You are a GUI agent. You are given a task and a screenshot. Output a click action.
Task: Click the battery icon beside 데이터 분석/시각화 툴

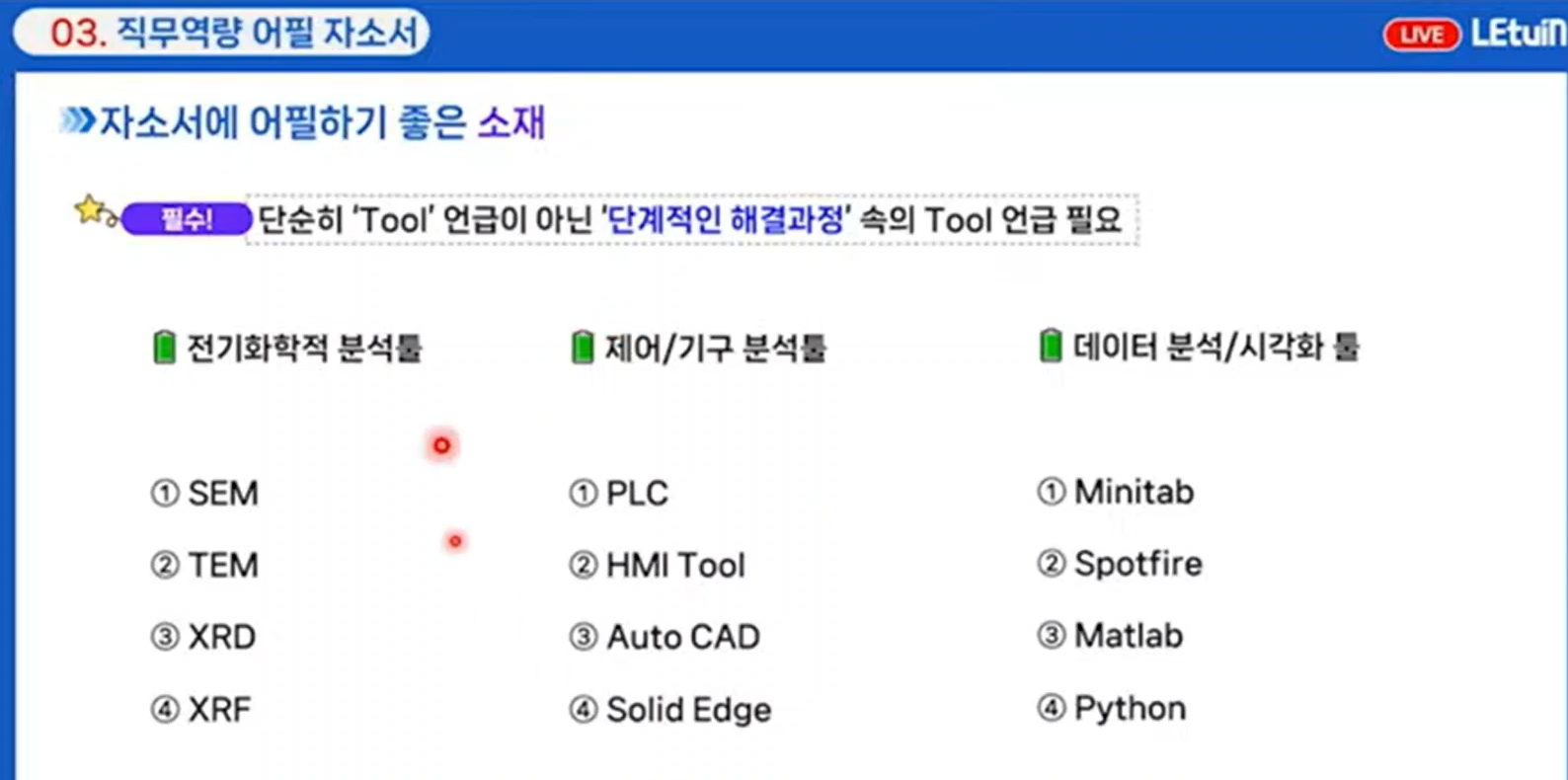point(1051,347)
